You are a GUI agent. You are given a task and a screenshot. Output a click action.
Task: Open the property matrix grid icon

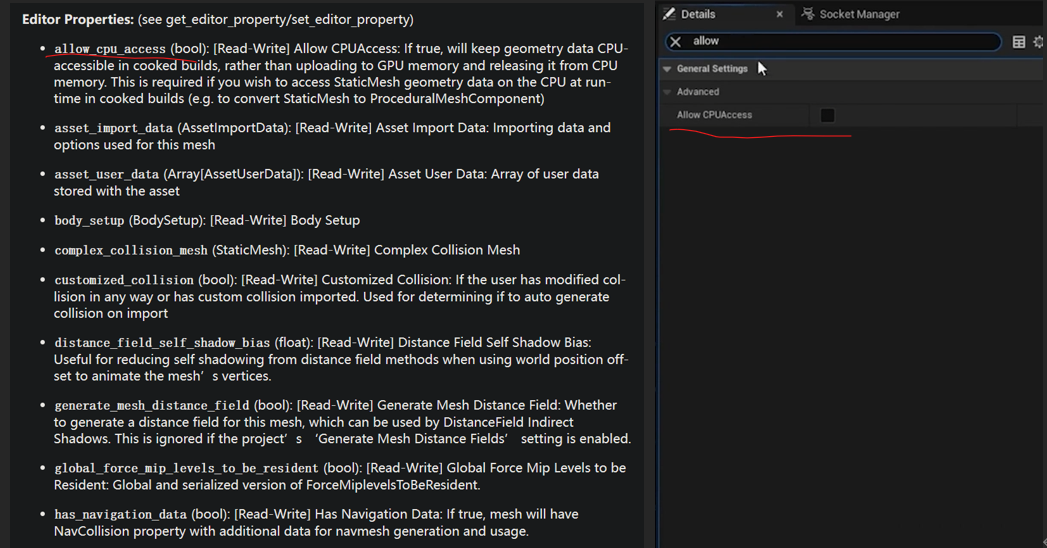pyautogui.click(x=1018, y=42)
